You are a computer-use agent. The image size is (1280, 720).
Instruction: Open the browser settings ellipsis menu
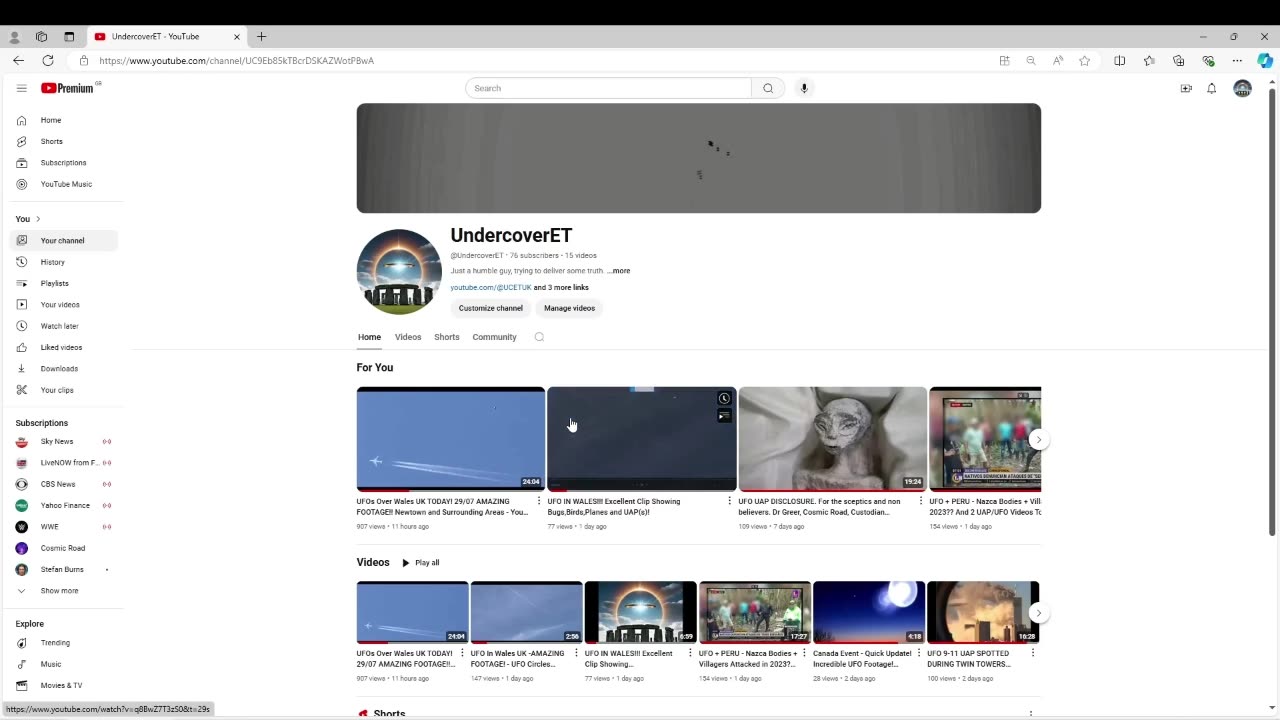click(1237, 60)
